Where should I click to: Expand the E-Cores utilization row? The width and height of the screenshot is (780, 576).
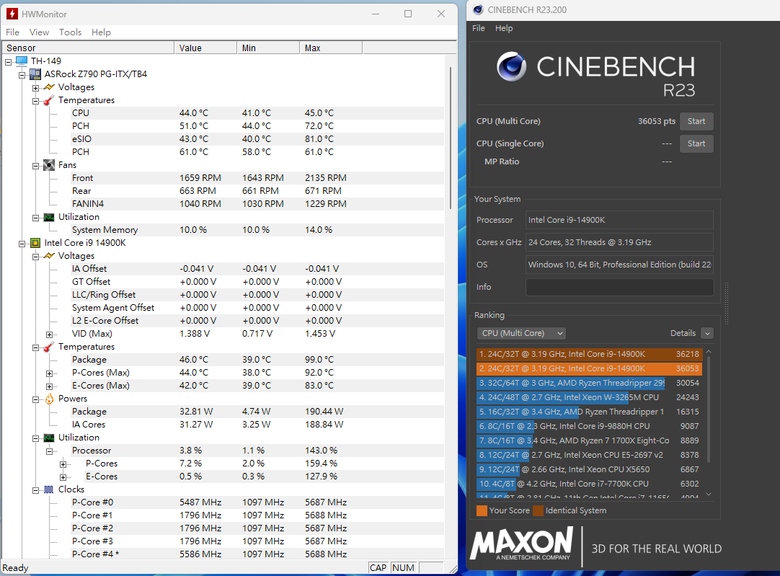tap(63, 477)
